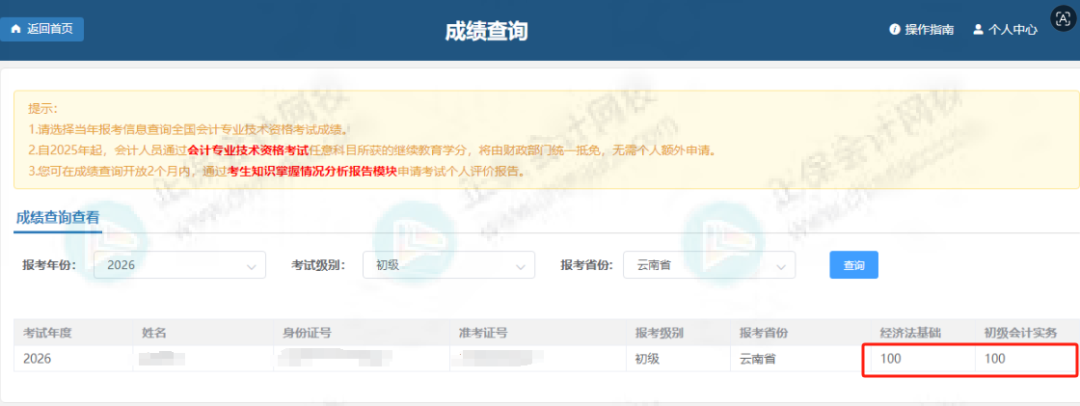The height and width of the screenshot is (406, 1080).
Task: Click the 初级 cell in the result row
Action: (647, 359)
